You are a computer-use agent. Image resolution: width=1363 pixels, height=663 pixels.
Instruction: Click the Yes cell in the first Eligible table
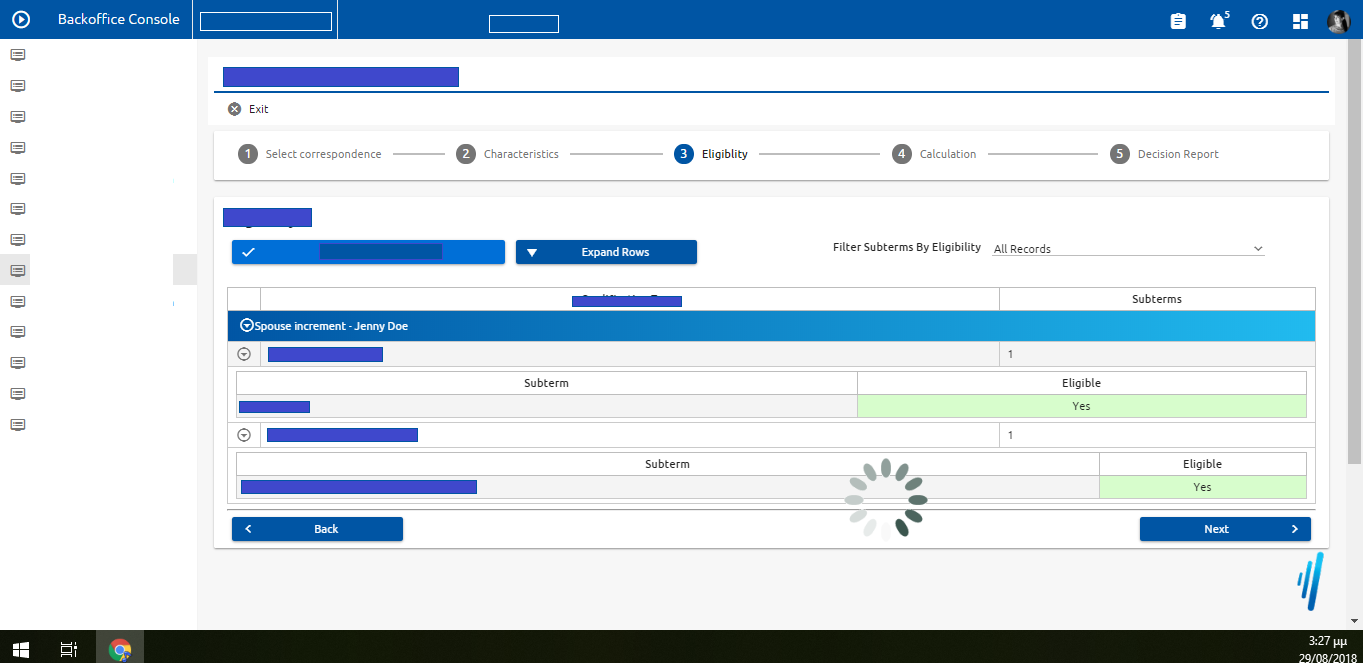click(1081, 406)
